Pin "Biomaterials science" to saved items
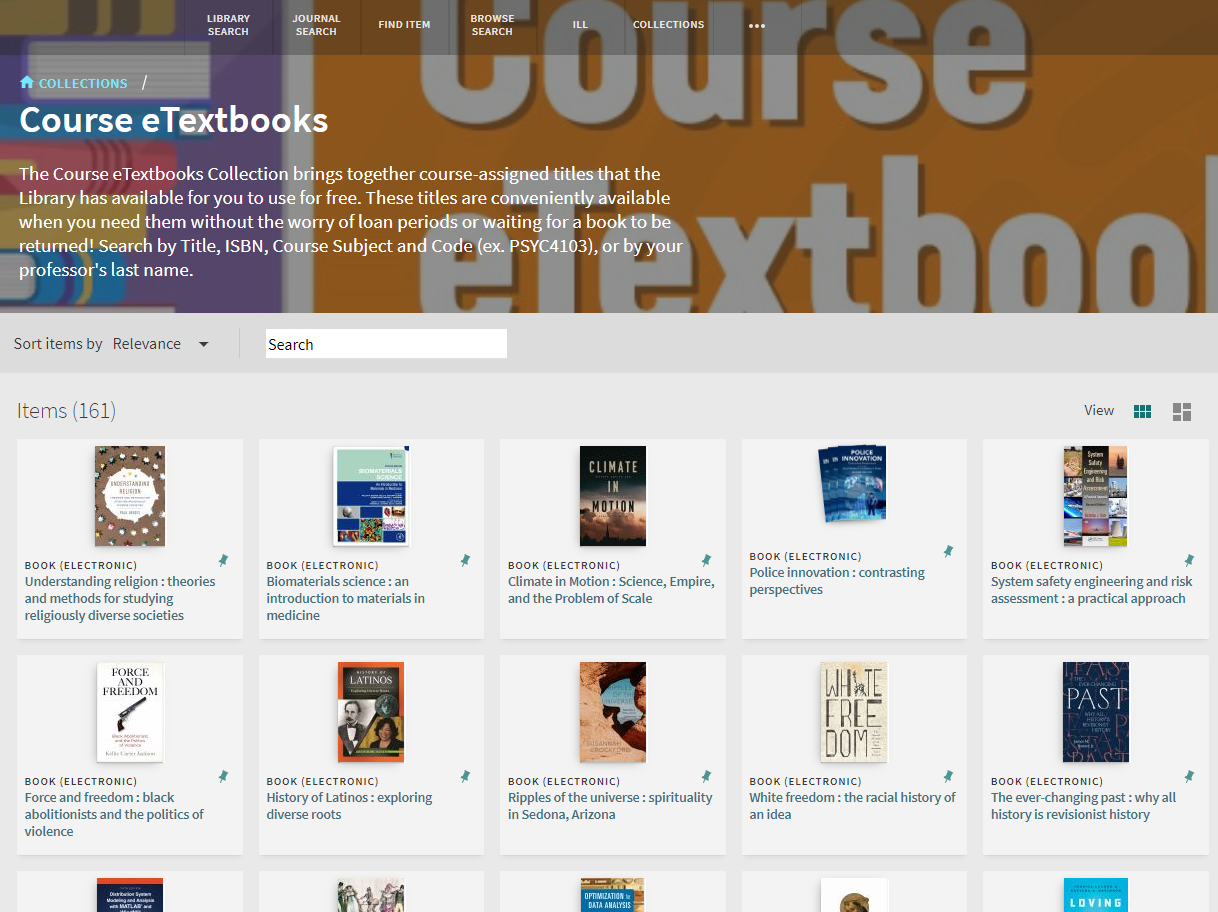This screenshot has width=1218, height=912. [x=464, y=562]
